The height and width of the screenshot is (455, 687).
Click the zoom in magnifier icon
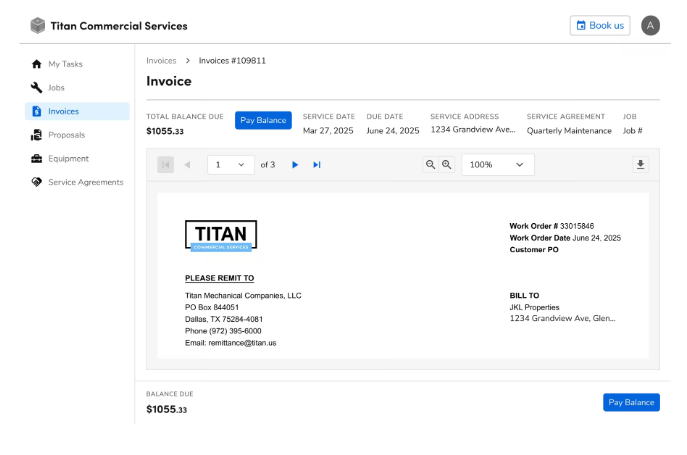pyautogui.click(x=446, y=164)
